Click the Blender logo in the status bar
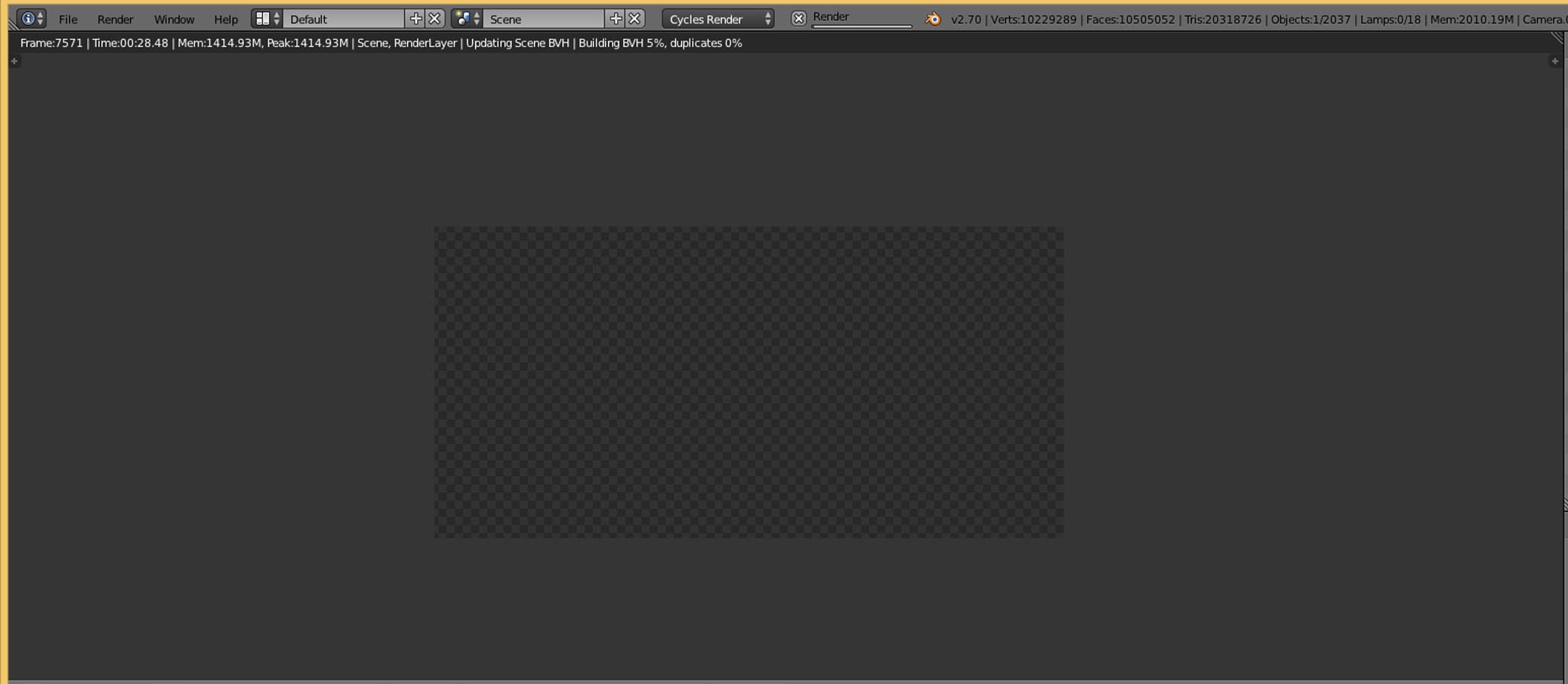The image size is (1568, 684). [934, 19]
